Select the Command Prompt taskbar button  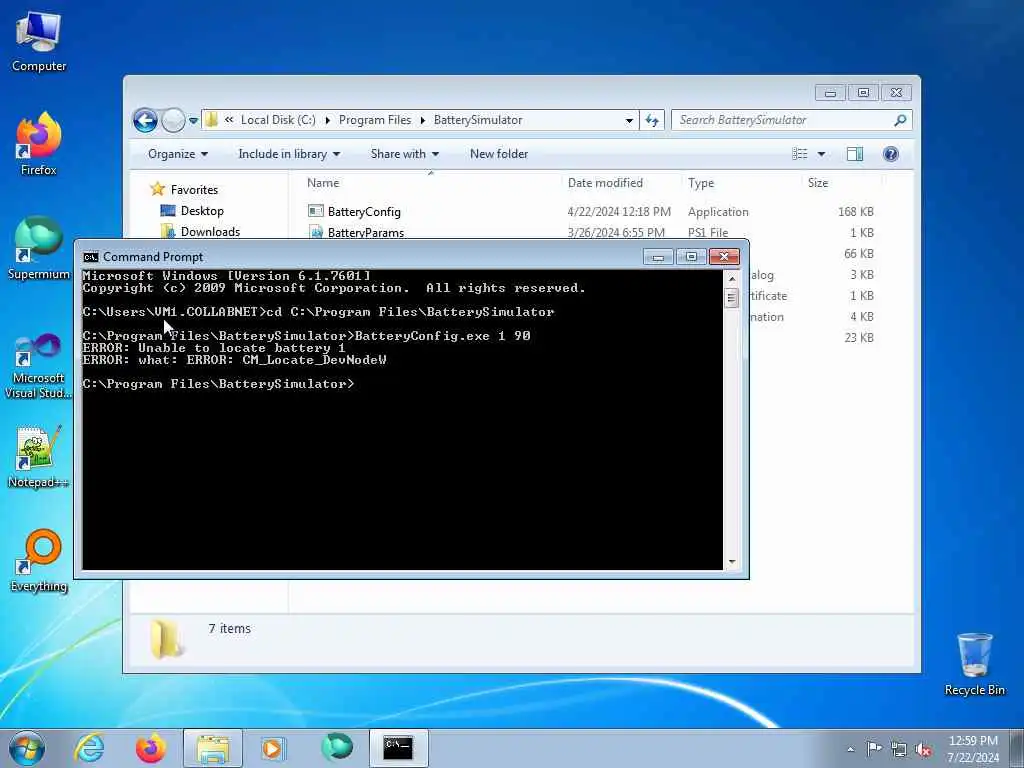click(398, 748)
